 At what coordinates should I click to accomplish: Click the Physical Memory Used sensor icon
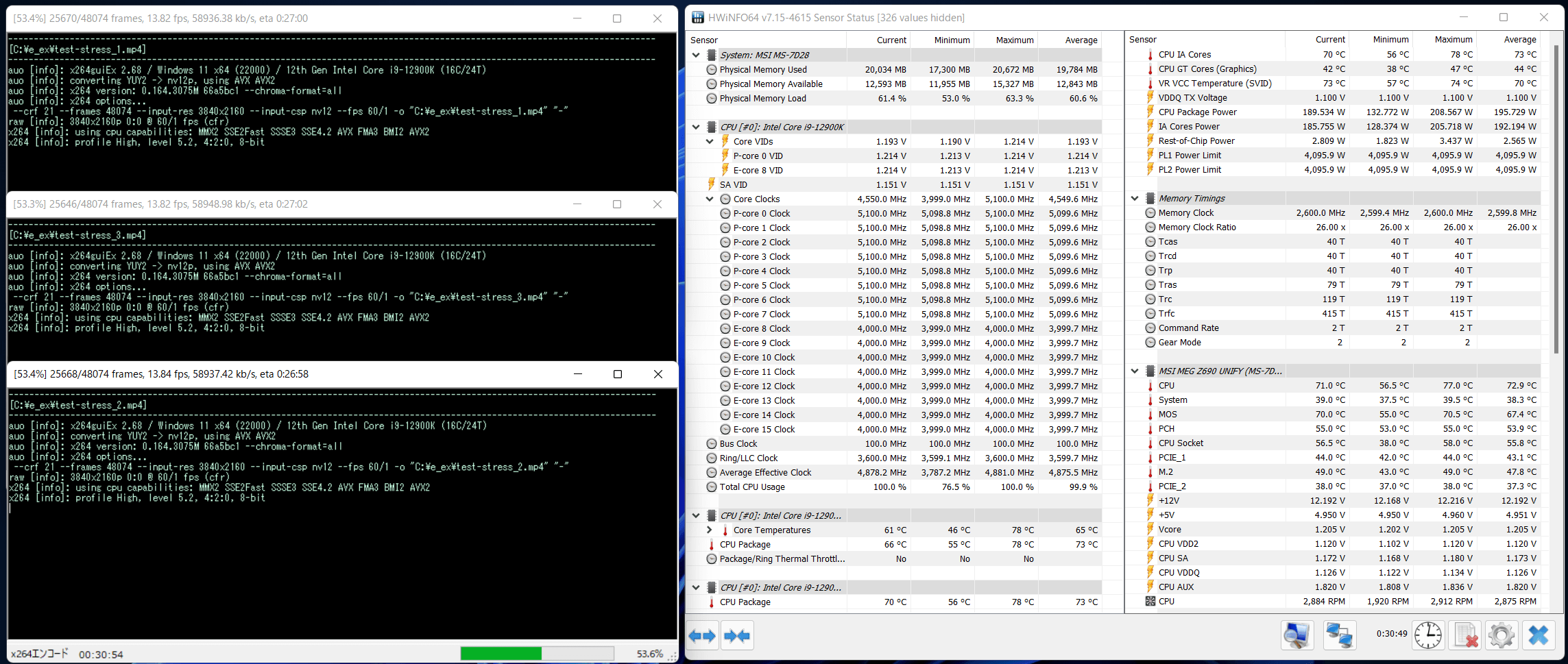[712, 70]
